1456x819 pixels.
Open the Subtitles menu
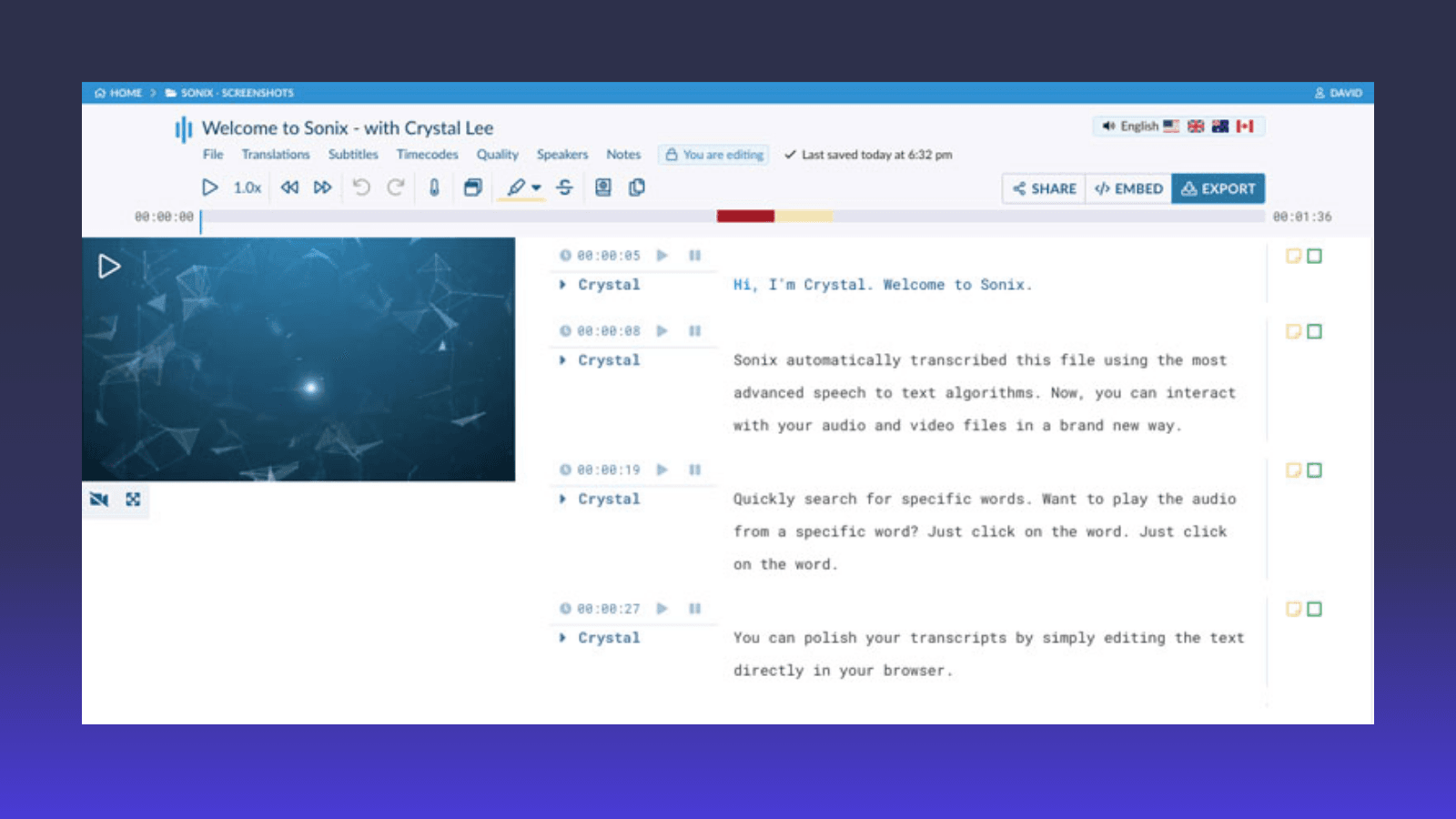[353, 155]
